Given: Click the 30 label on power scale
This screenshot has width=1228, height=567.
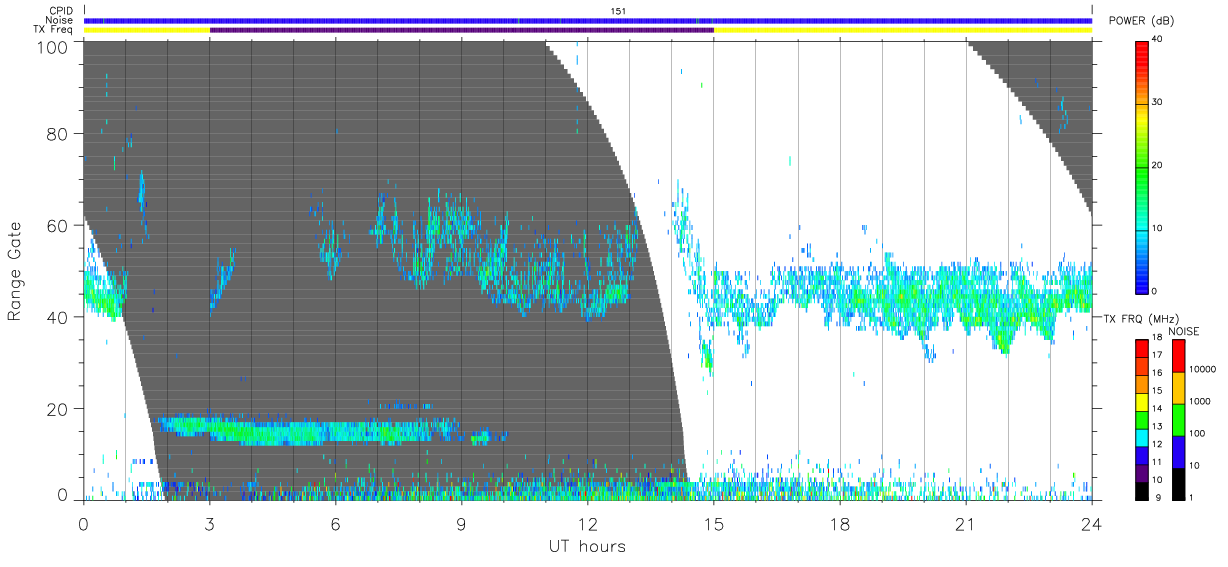Looking at the screenshot, I should tap(1158, 103).
